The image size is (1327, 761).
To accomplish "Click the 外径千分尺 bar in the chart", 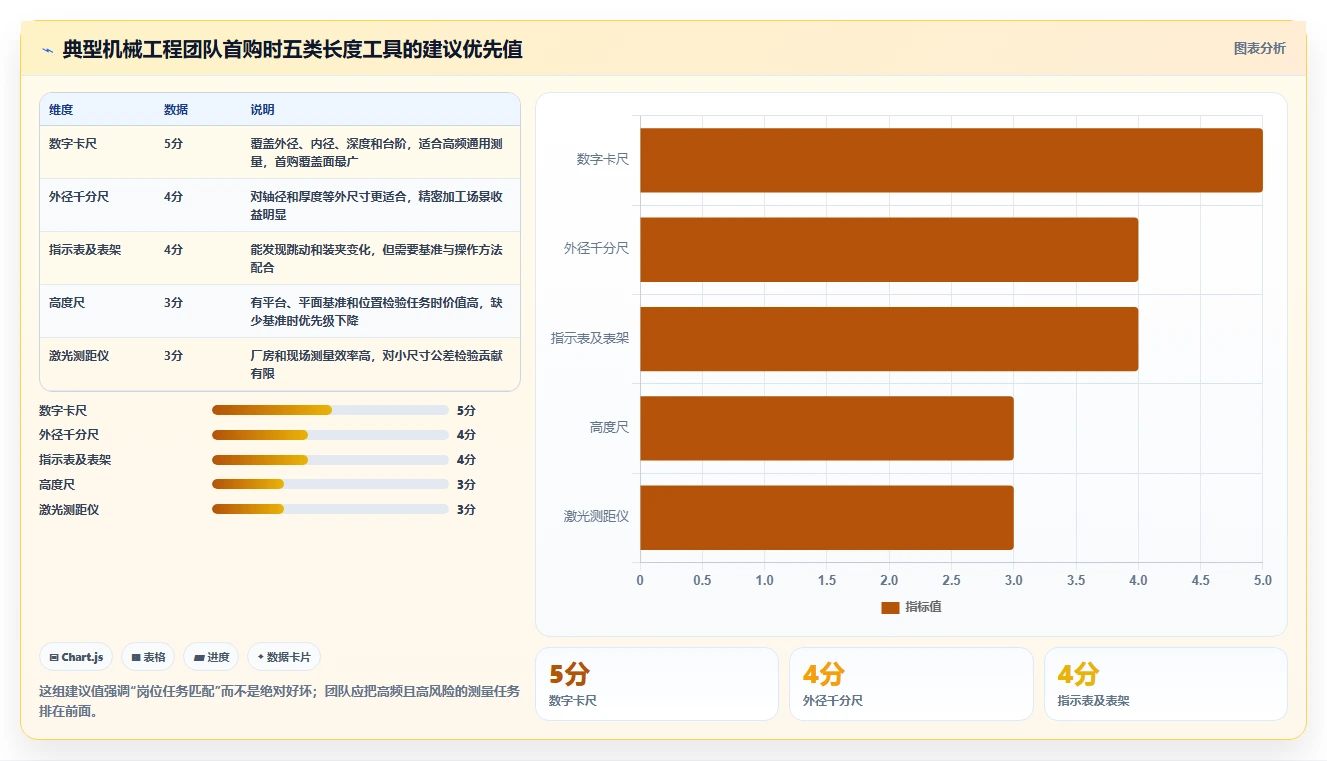I will point(889,249).
